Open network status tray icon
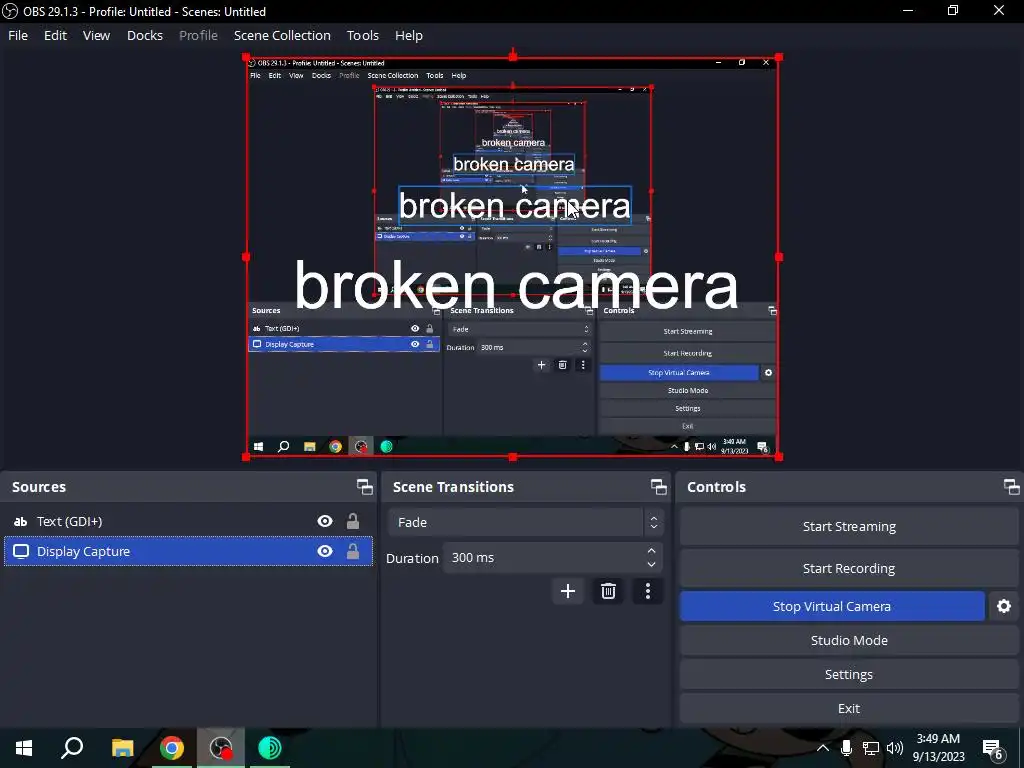This screenshot has height=768, width=1024. click(871, 748)
